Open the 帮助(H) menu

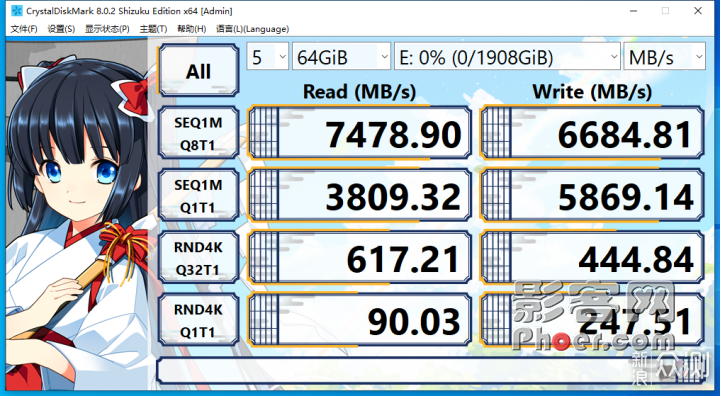click(191, 29)
